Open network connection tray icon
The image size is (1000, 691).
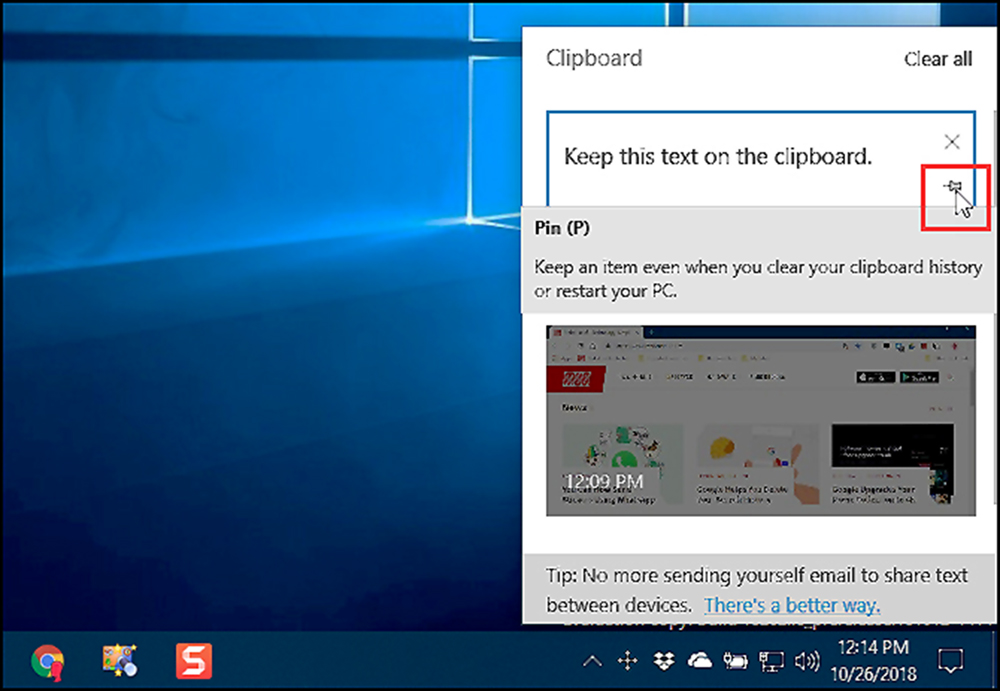point(771,661)
